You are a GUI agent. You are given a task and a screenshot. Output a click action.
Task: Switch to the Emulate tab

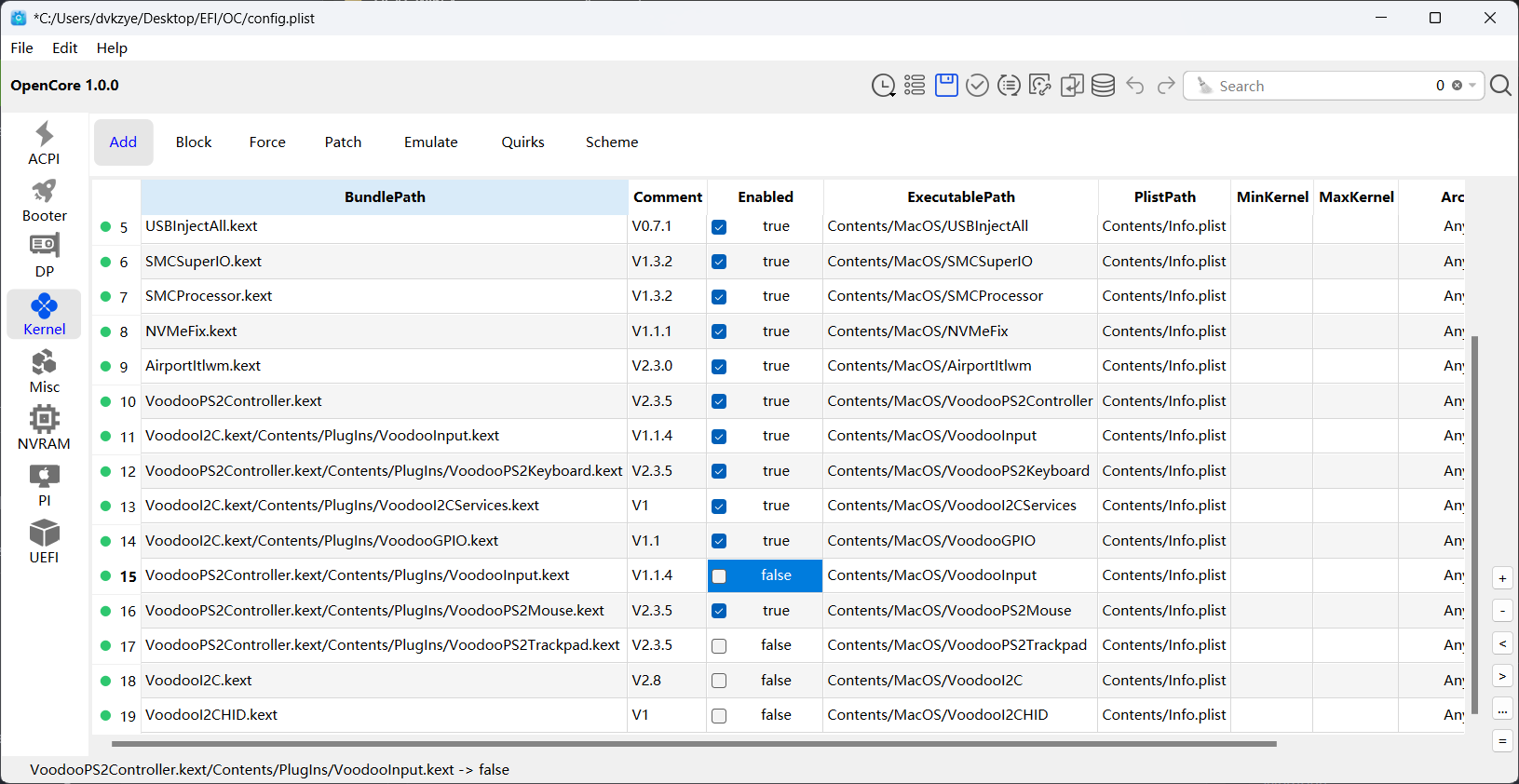(x=431, y=142)
